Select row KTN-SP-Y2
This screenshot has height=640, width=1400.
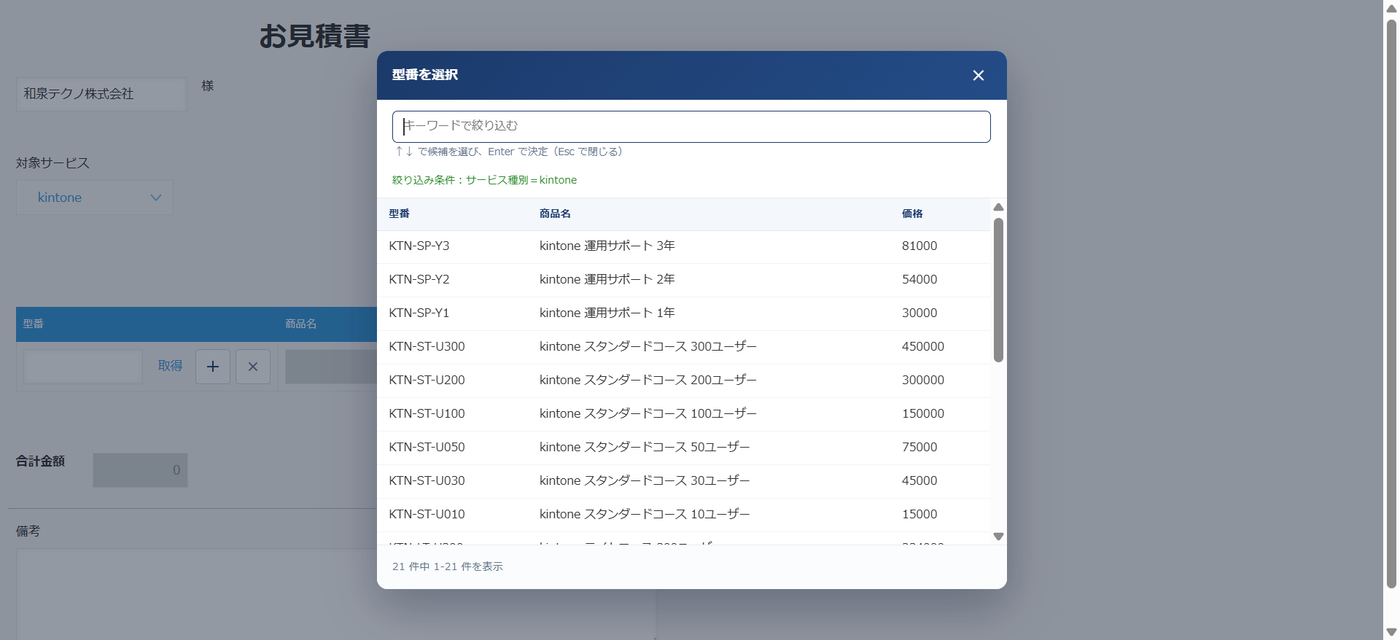684,280
